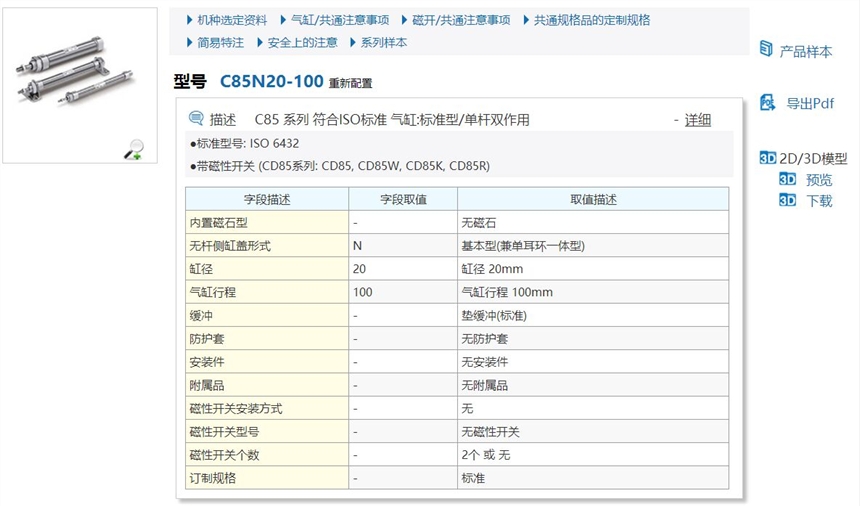Click the 2D/3D模型 heading text
Screen dimensions: 860x506
813,159
